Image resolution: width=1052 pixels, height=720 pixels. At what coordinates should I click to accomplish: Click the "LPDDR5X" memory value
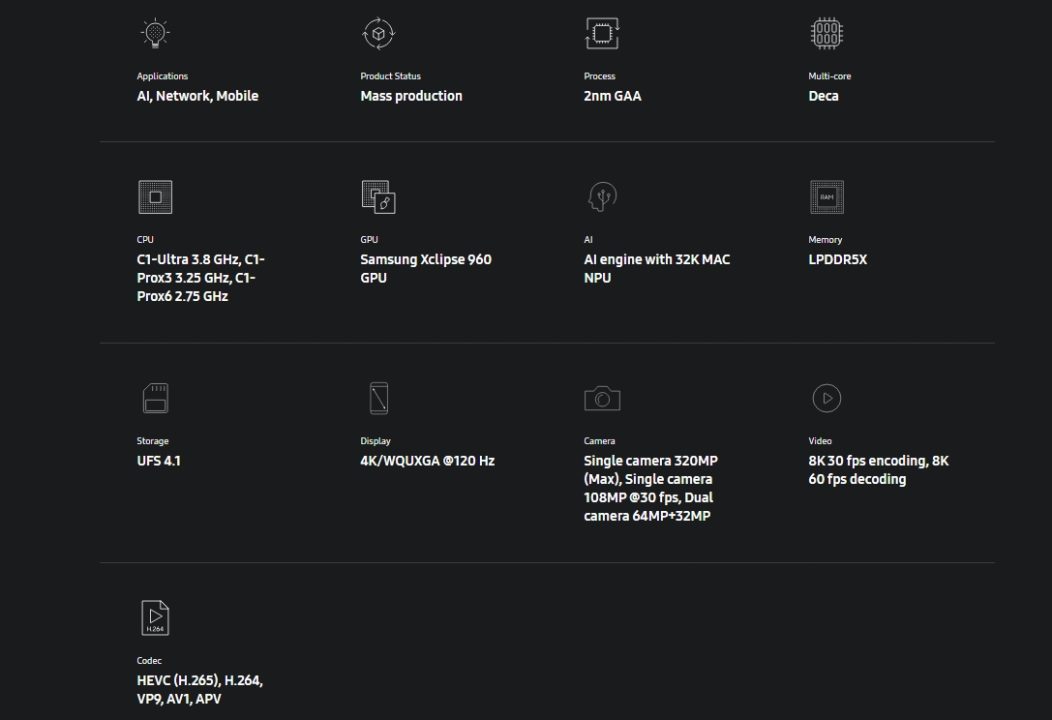pos(838,259)
